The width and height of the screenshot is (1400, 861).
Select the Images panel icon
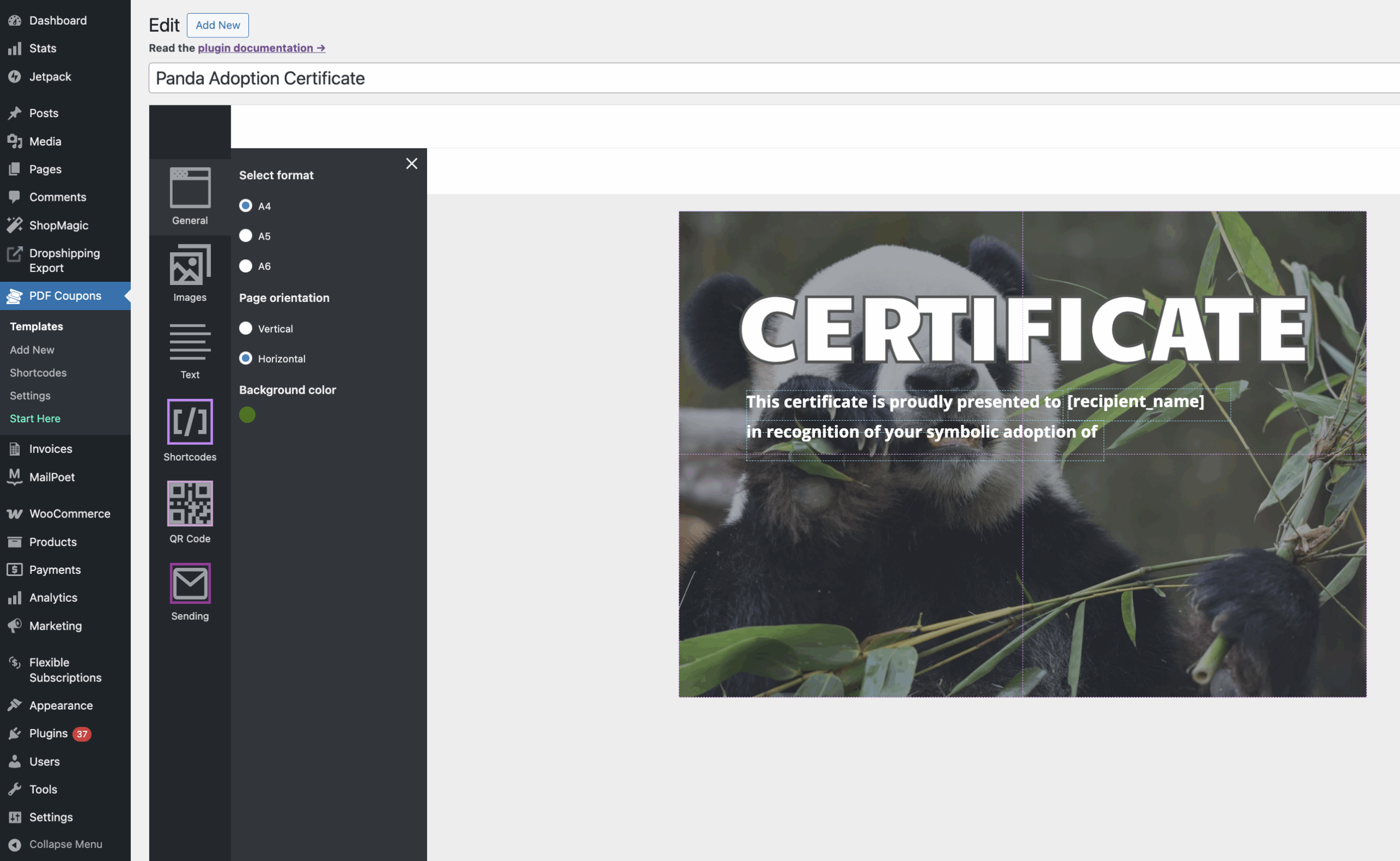189,274
